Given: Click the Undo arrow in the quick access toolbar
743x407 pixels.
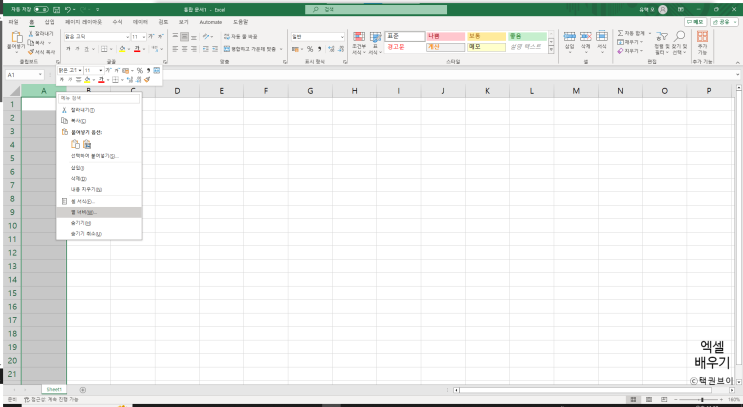Looking at the screenshot, I should pos(68,9).
